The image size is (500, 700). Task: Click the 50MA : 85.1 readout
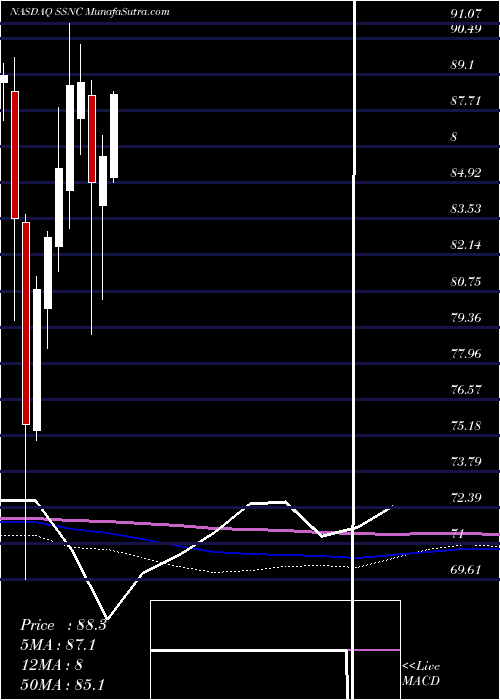pyautogui.click(x=62, y=684)
